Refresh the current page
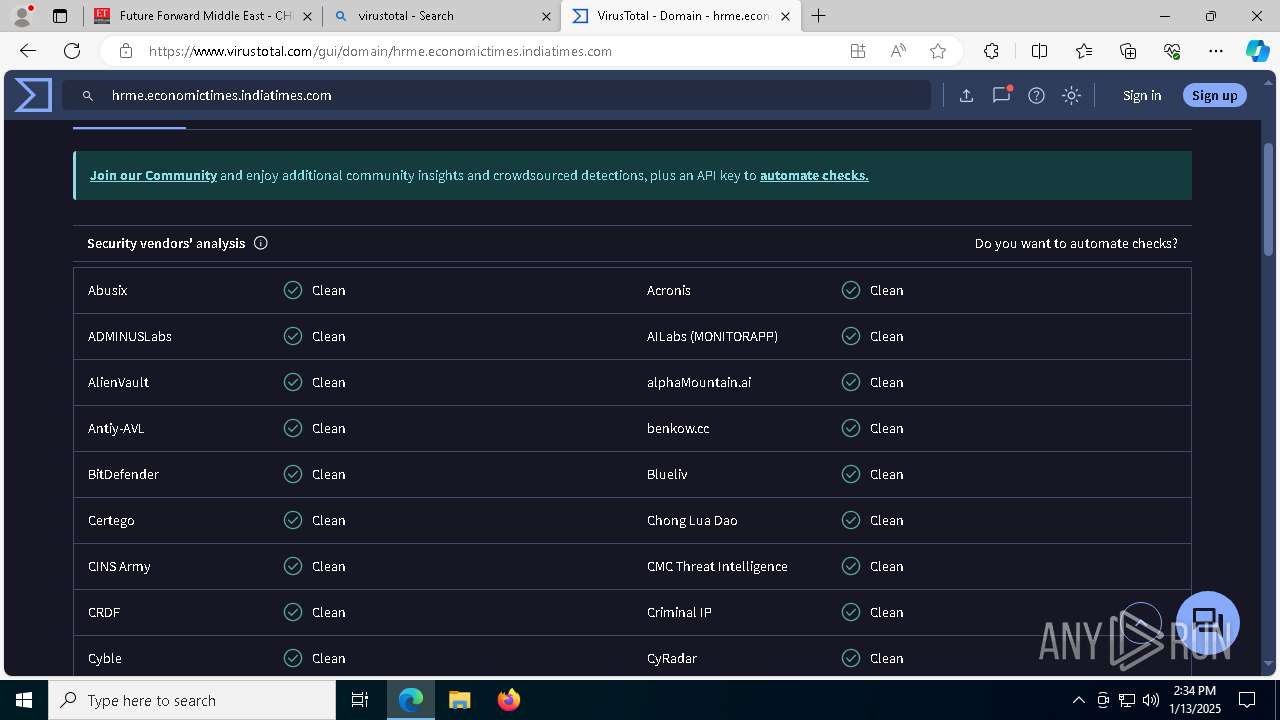Screen dimensions: 1280x720 72,51
